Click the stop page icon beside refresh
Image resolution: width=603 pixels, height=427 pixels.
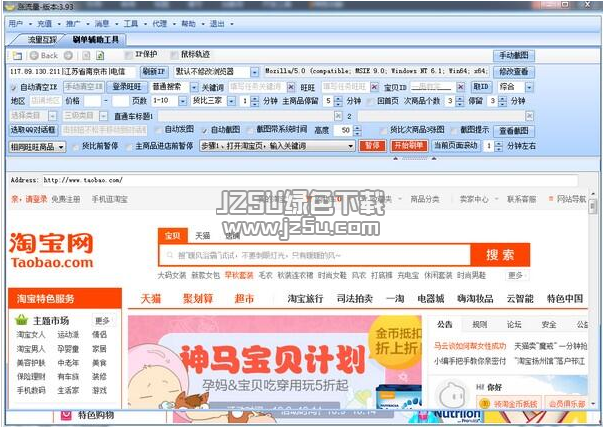point(86,55)
